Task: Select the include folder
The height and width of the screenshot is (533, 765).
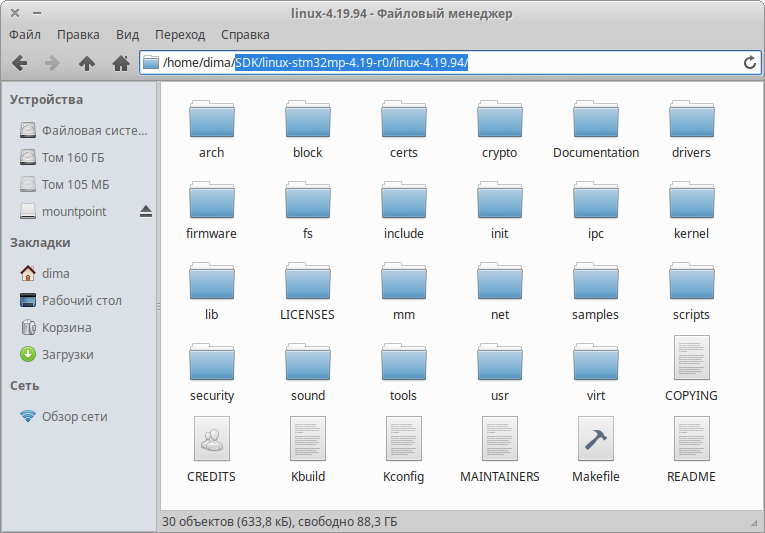Action: (403, 211)
